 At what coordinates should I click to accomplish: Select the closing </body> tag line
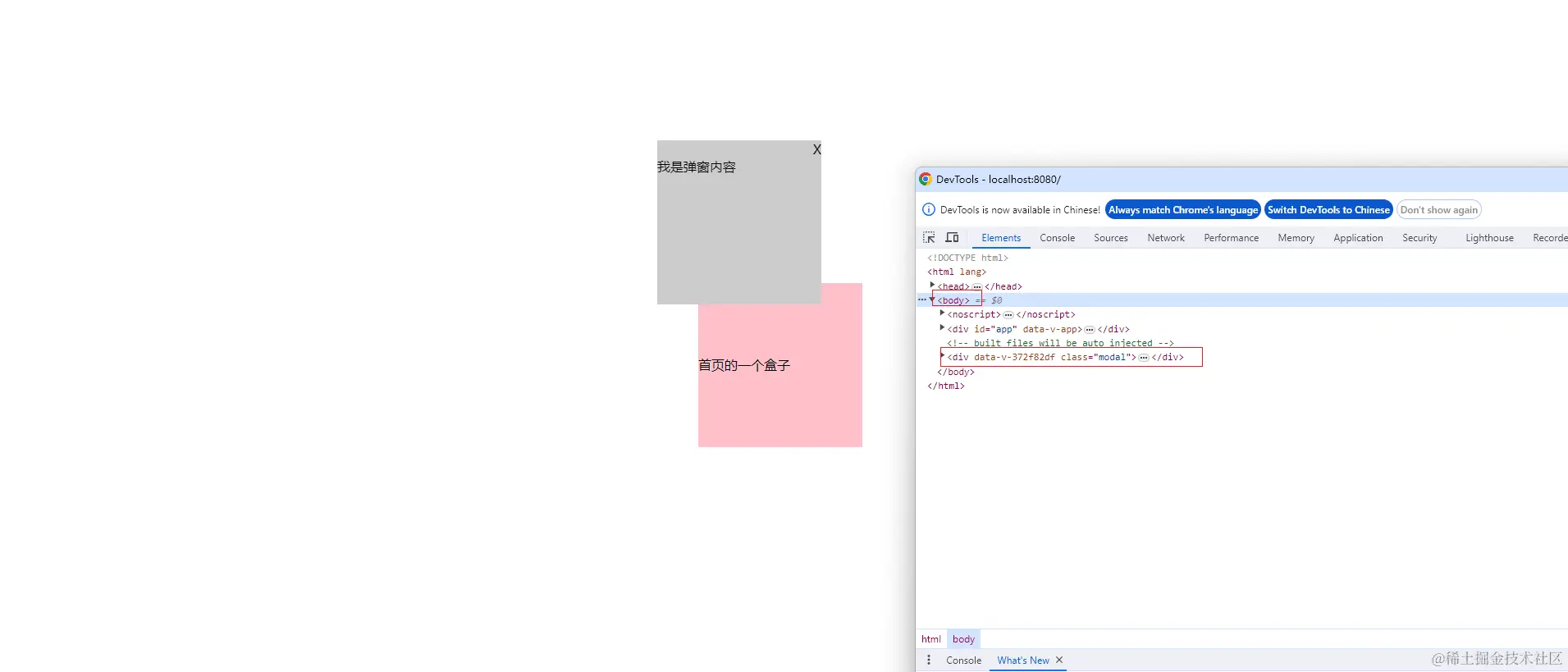956,372
